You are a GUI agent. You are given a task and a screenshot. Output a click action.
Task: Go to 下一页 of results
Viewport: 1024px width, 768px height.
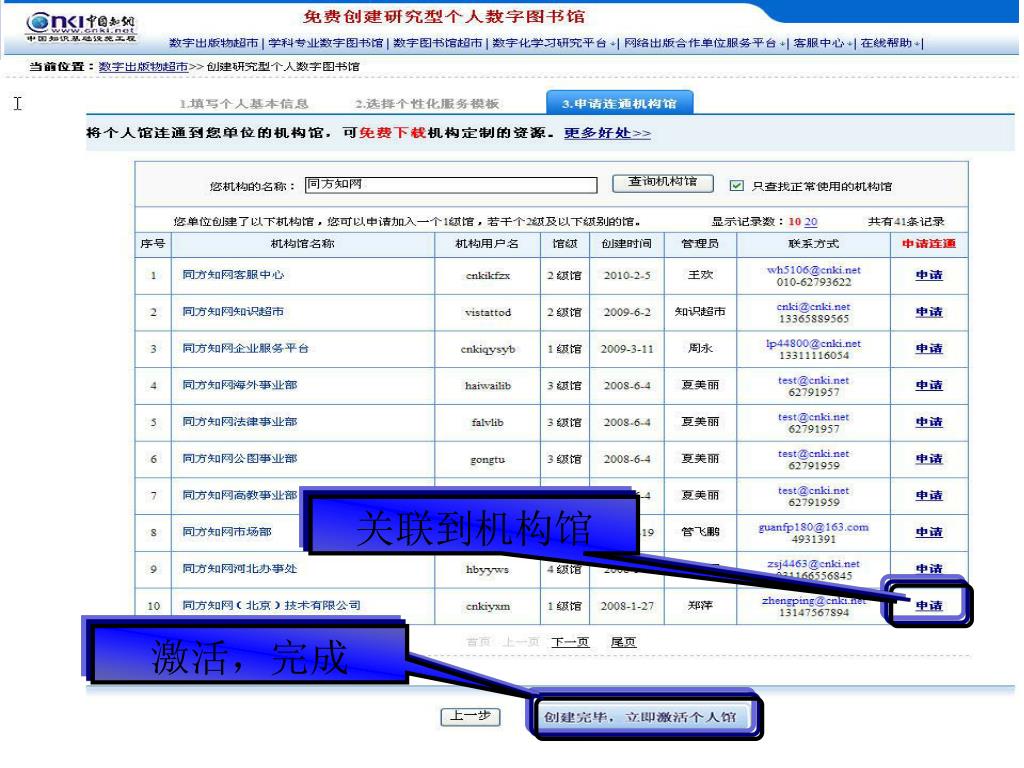coord(569,642)
